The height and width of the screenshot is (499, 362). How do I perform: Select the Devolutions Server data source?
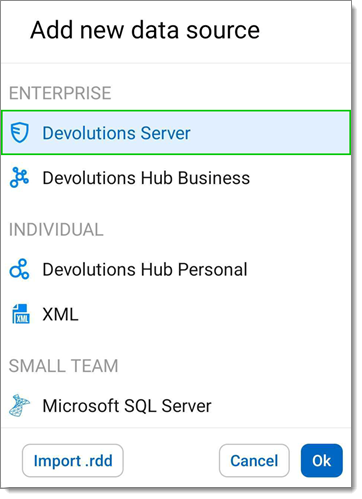176,133
